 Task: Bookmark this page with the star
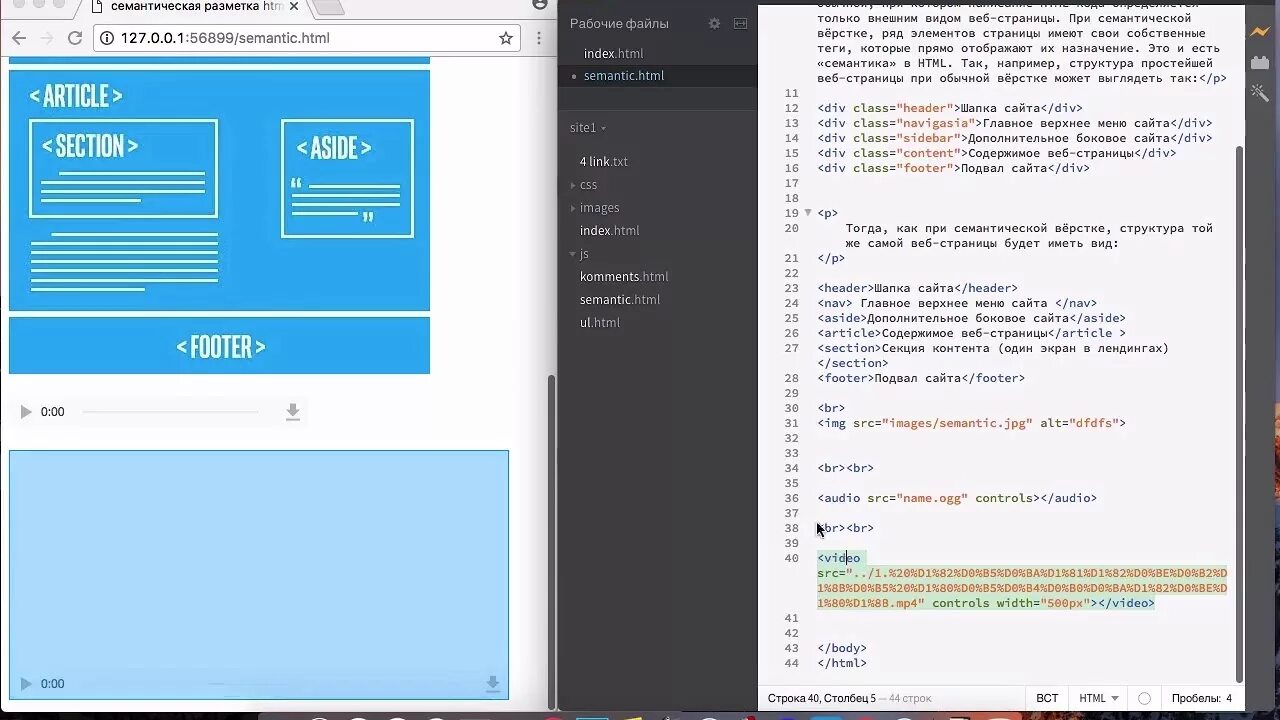click(x=506, y=38)
